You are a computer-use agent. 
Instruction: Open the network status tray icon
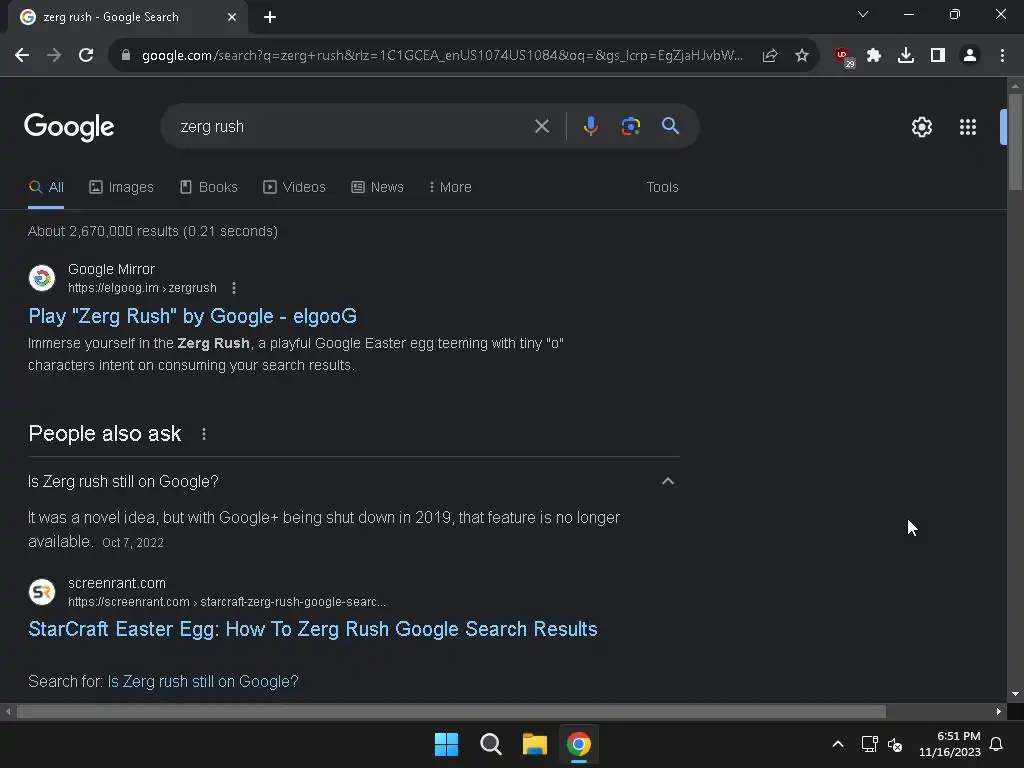tap(869, 744)
